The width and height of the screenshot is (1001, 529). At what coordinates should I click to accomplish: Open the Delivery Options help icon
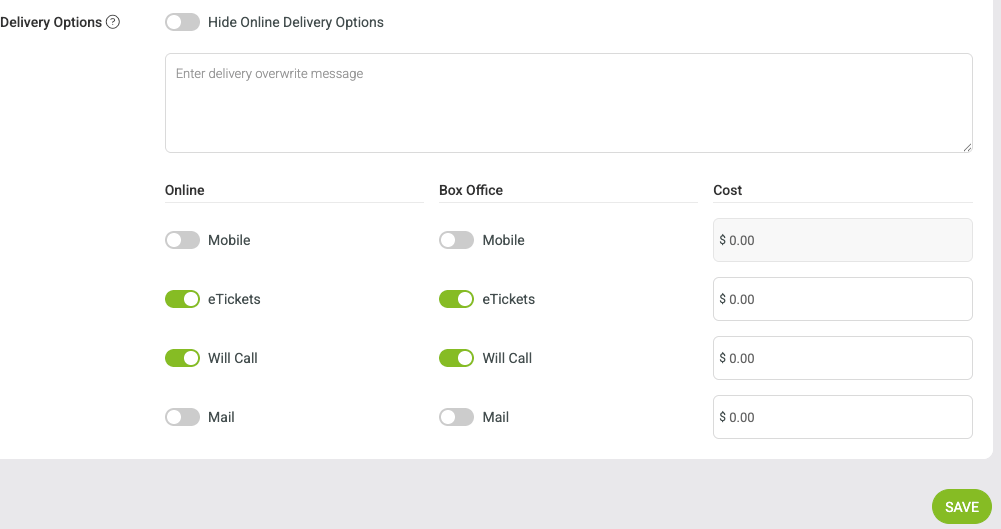click(113, 22)
